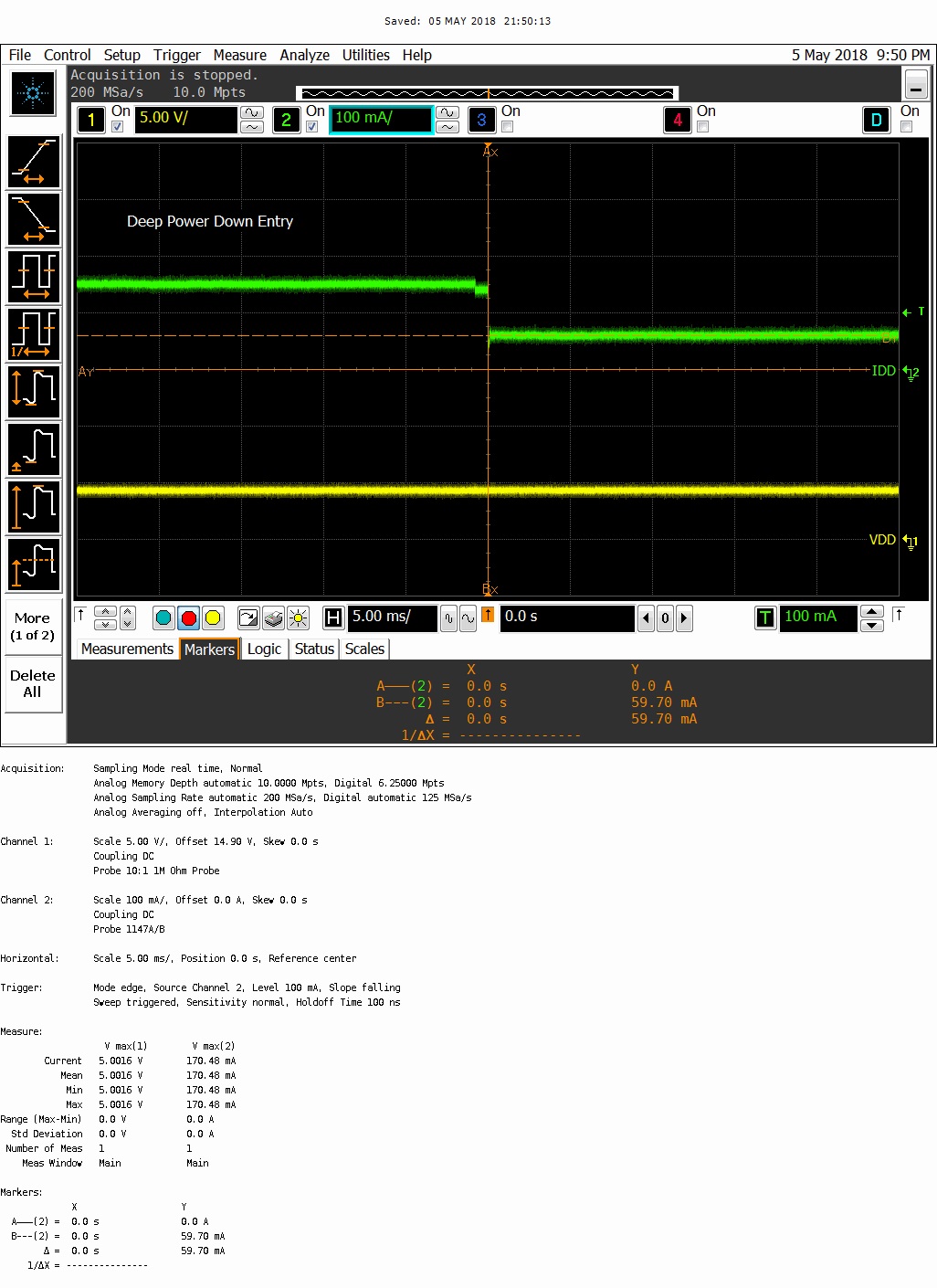
Task: Switch to the Status tab
Action: click(x=314, y=649)
